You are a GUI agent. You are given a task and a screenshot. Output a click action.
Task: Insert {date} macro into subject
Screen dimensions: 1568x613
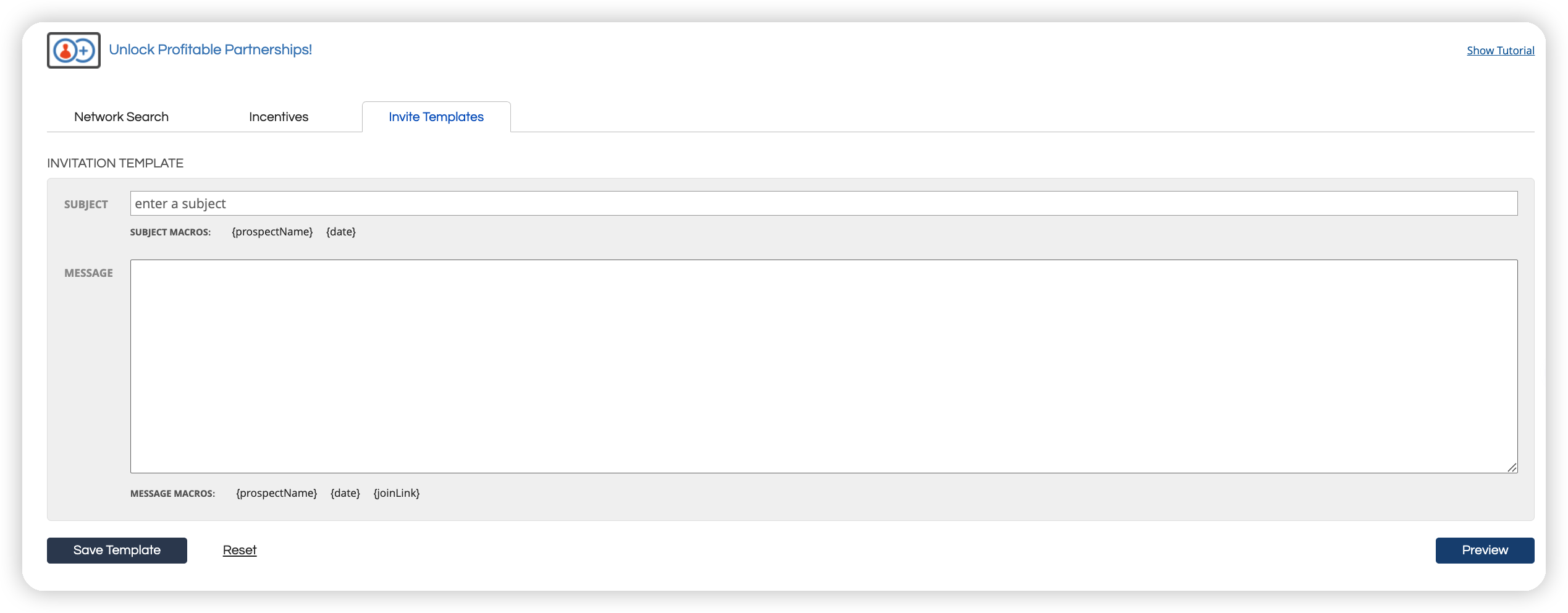(x=341, y=232)
